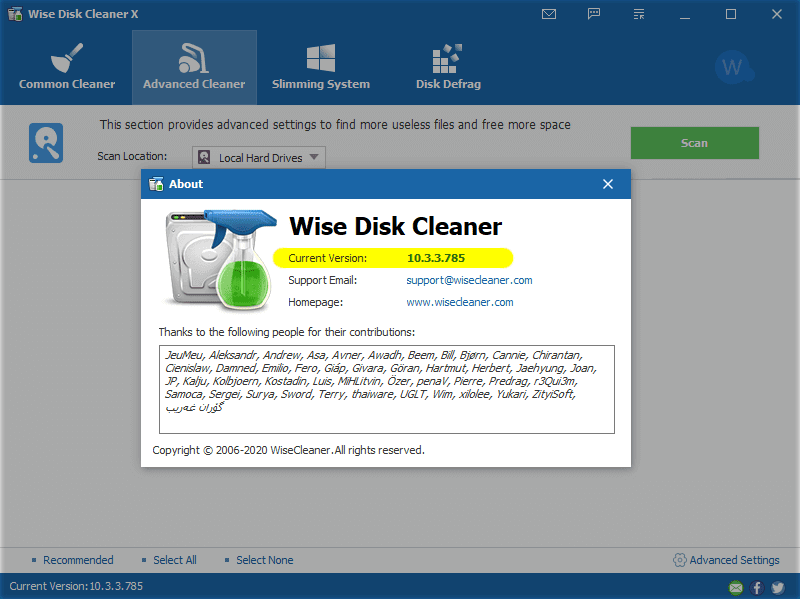Click the status bar Current Version text
The height and width of the screenshot is (600, 800).
coord(76,586)
